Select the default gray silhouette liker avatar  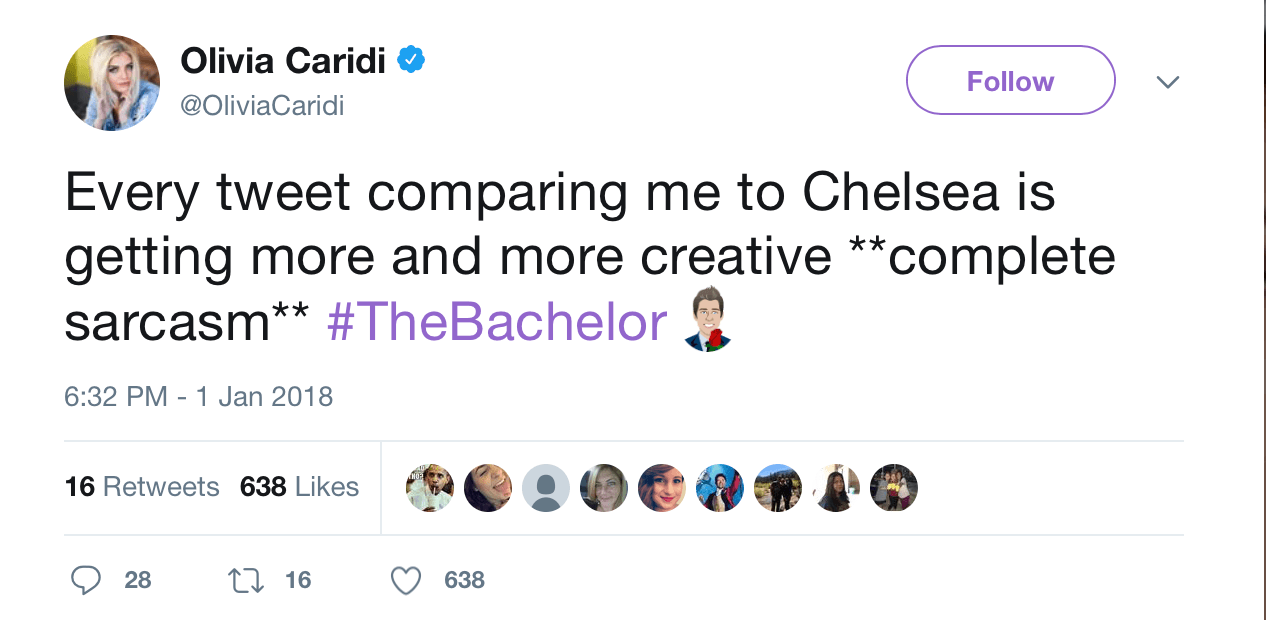coord(546,488)
